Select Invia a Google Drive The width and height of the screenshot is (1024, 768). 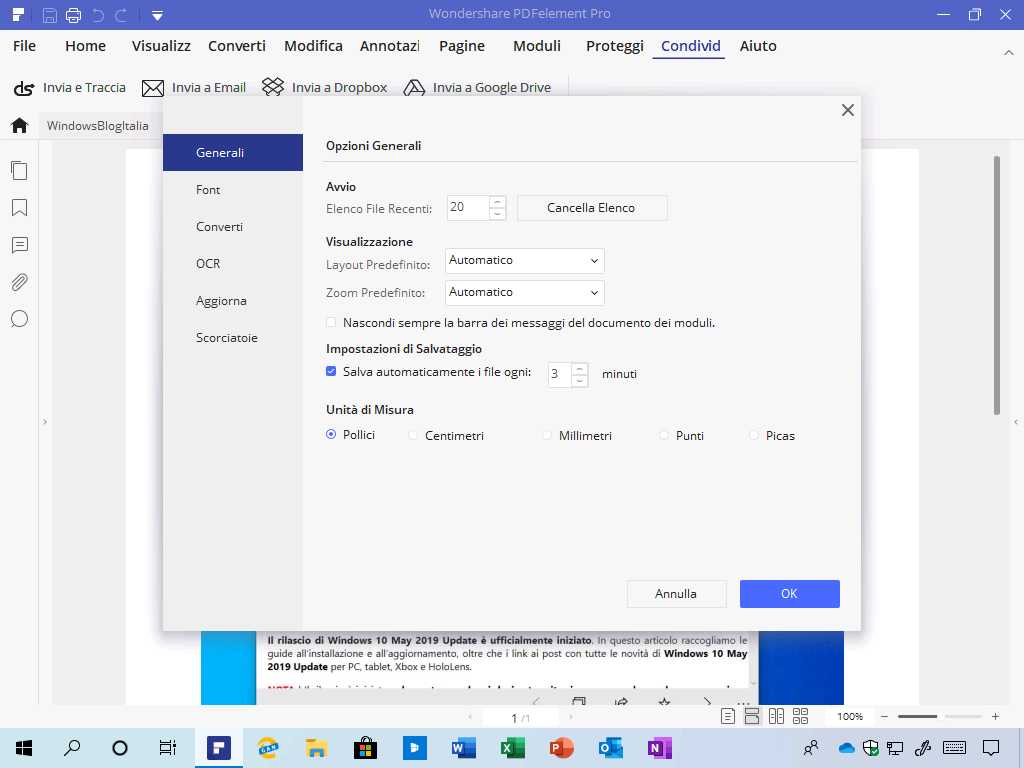tap(477, 88)
